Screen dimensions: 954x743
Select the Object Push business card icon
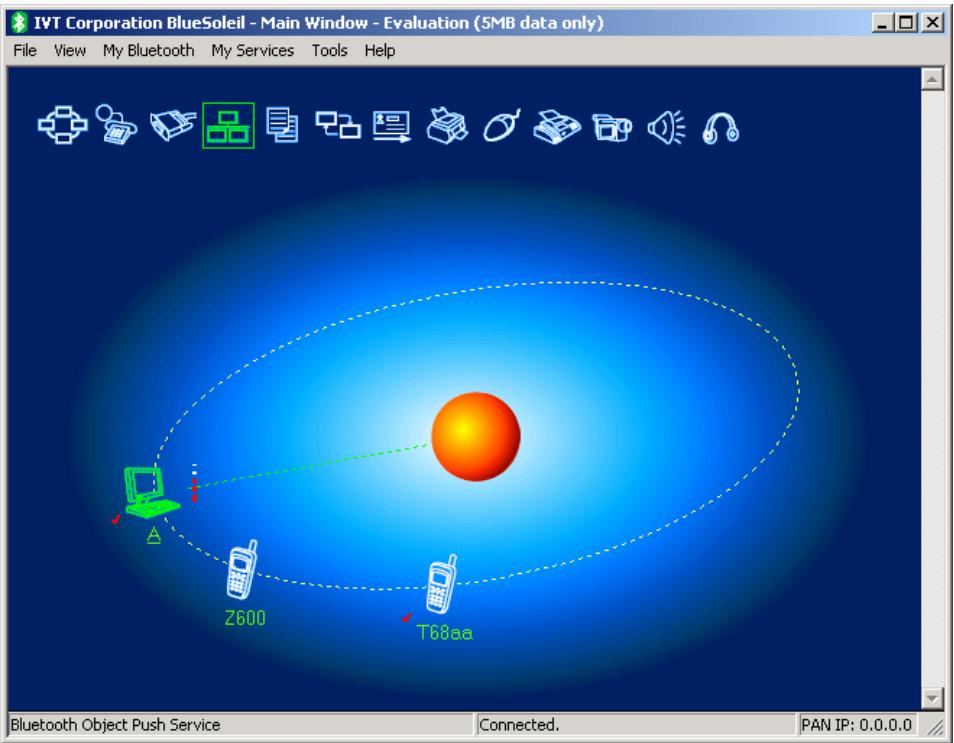(391, 127)
